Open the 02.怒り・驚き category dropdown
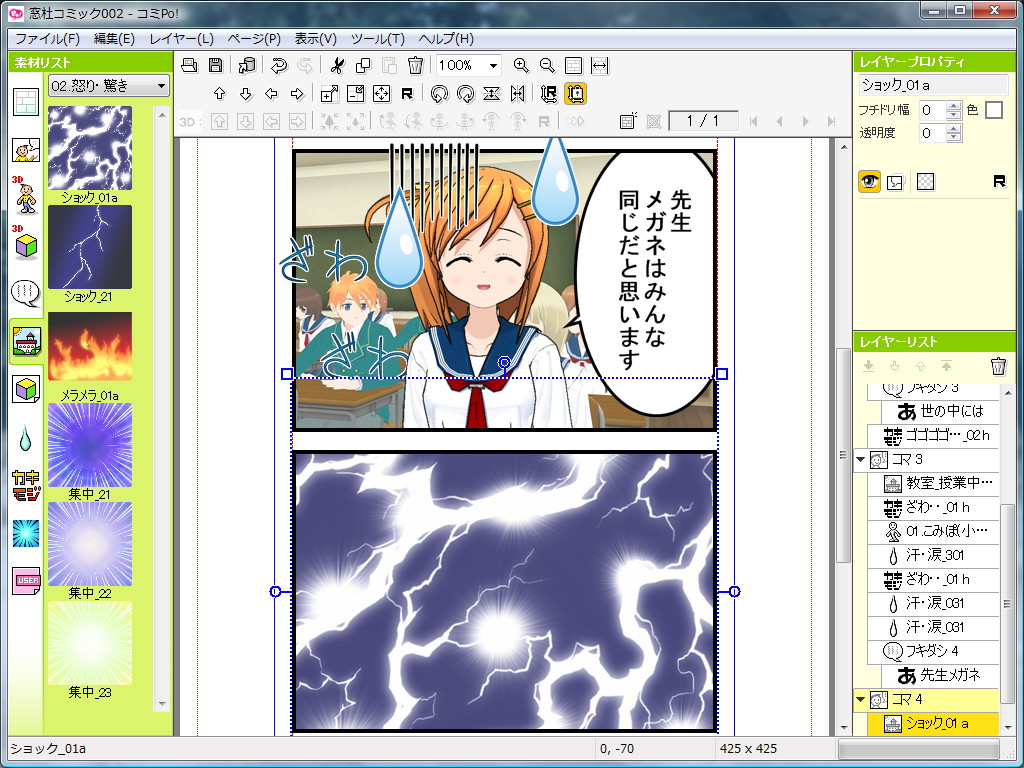Image resolution: width=1024 pixels, height=768 pixels. (x=108, y=86)
